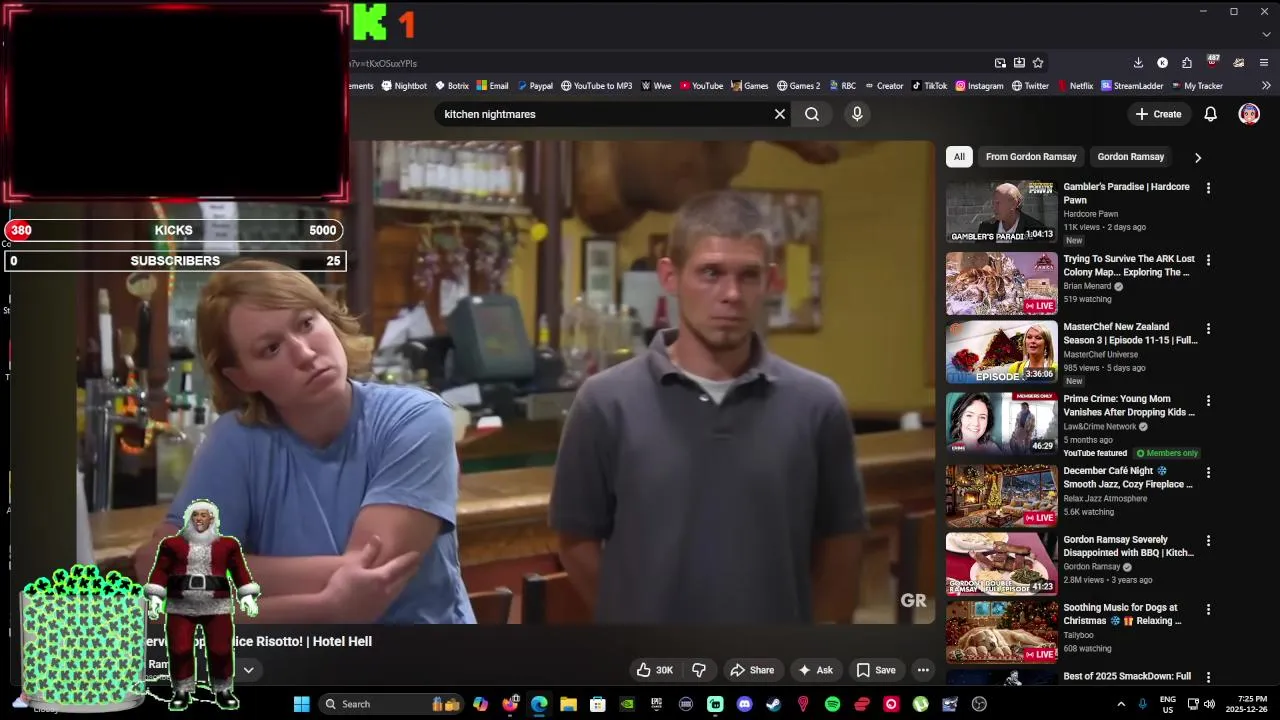This screenshot has height=720, width=1280.
Task: Start voice search with the microphone icon
Action: coord(857,114)
